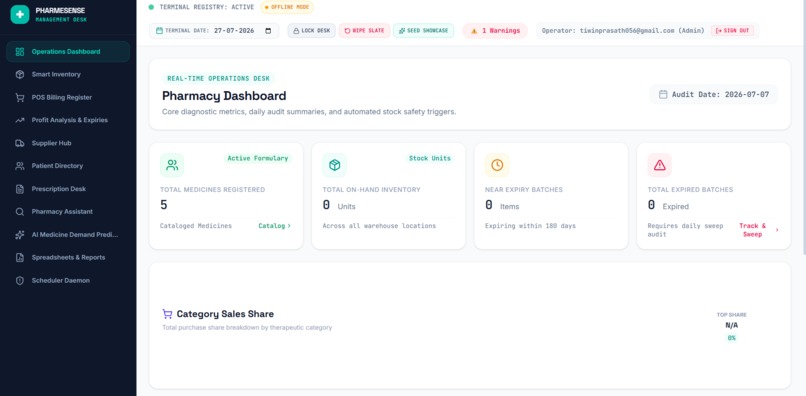This screenshot has height=396, width=806.
Task: Click the Pharmacy Dashboard heading
Action: tap(224, 96)
